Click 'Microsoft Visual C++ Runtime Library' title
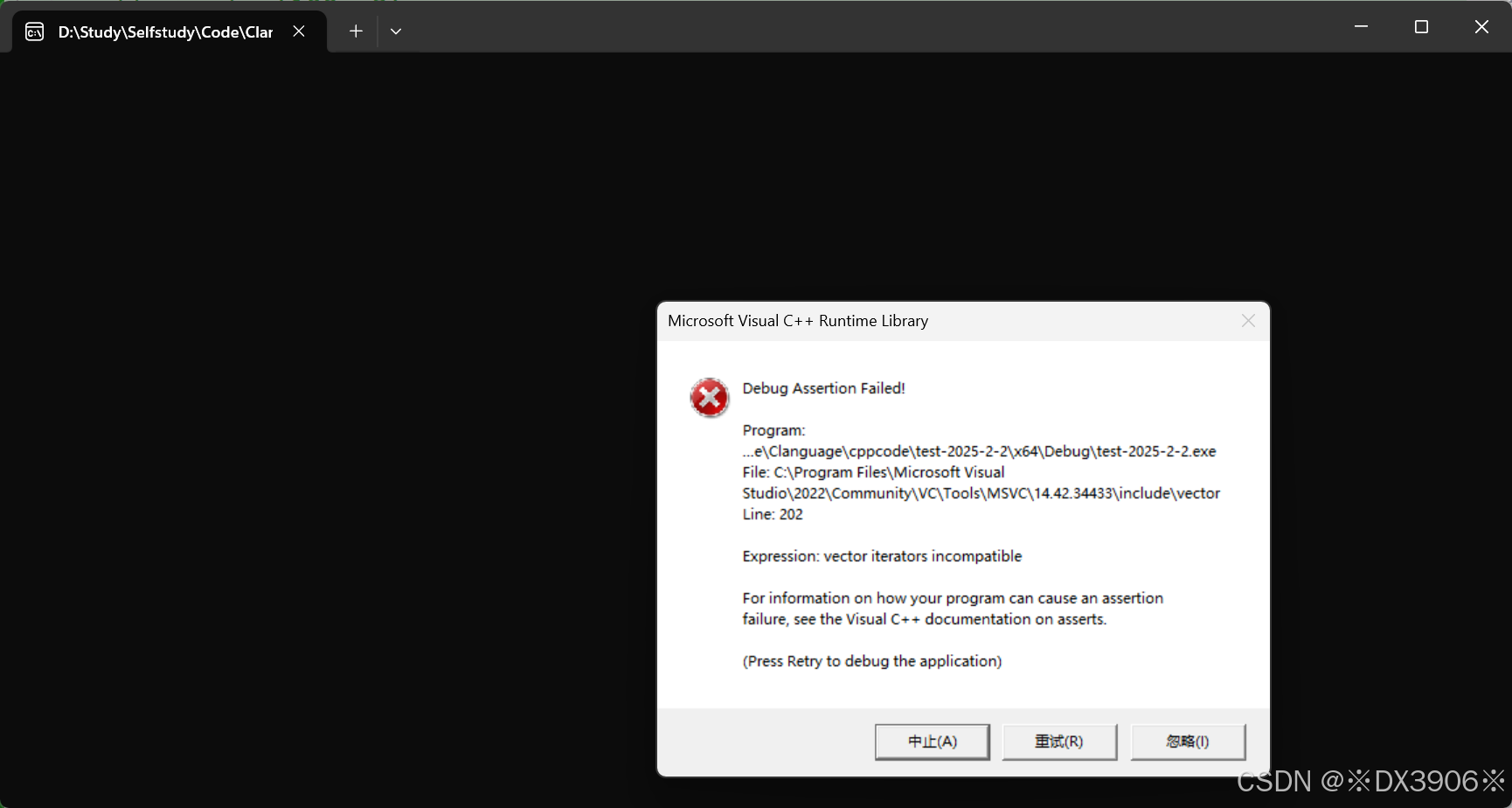This screenshot has height=808, width=1512. (798, 321)
